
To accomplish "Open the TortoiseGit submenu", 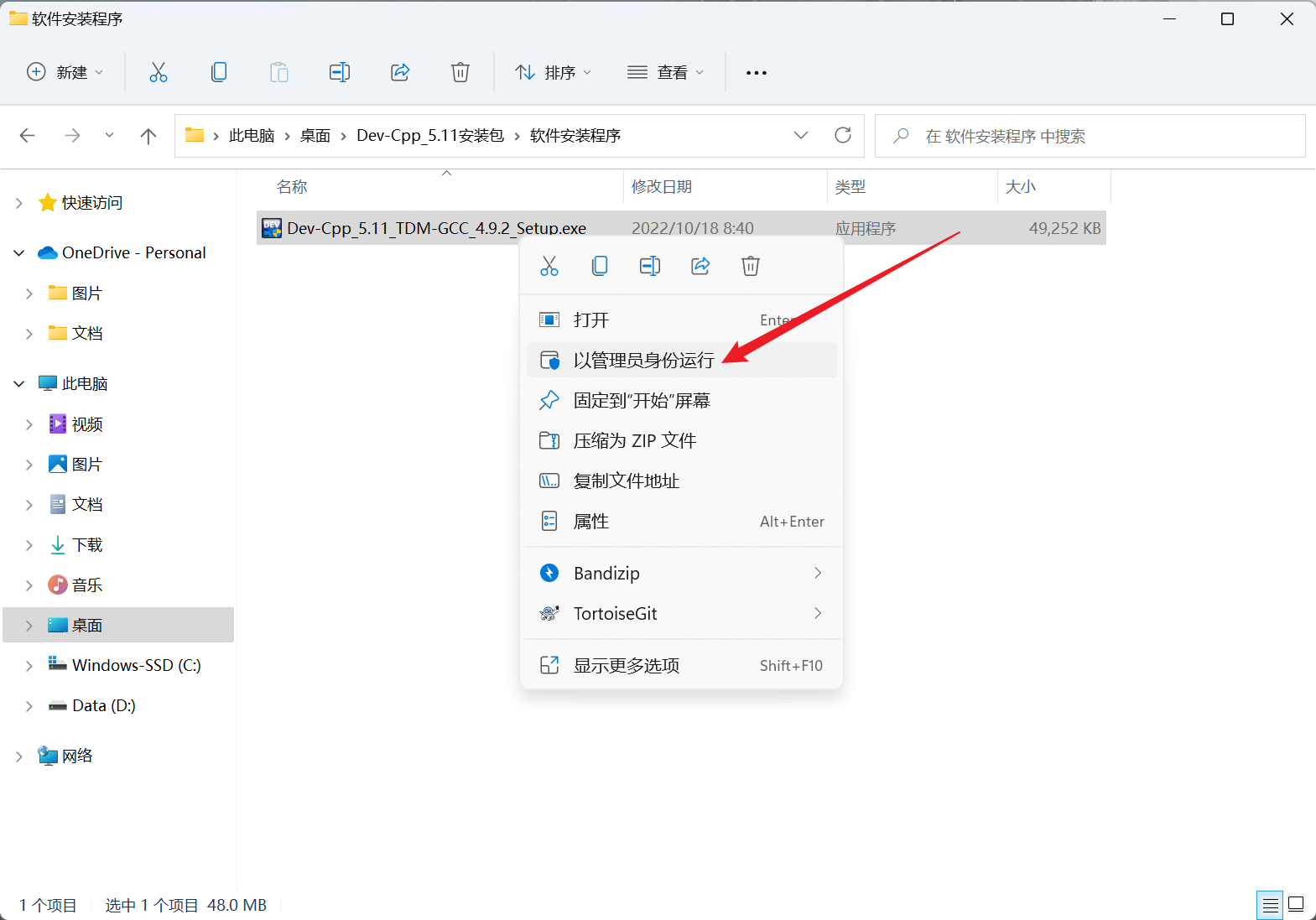I will 681,613.
